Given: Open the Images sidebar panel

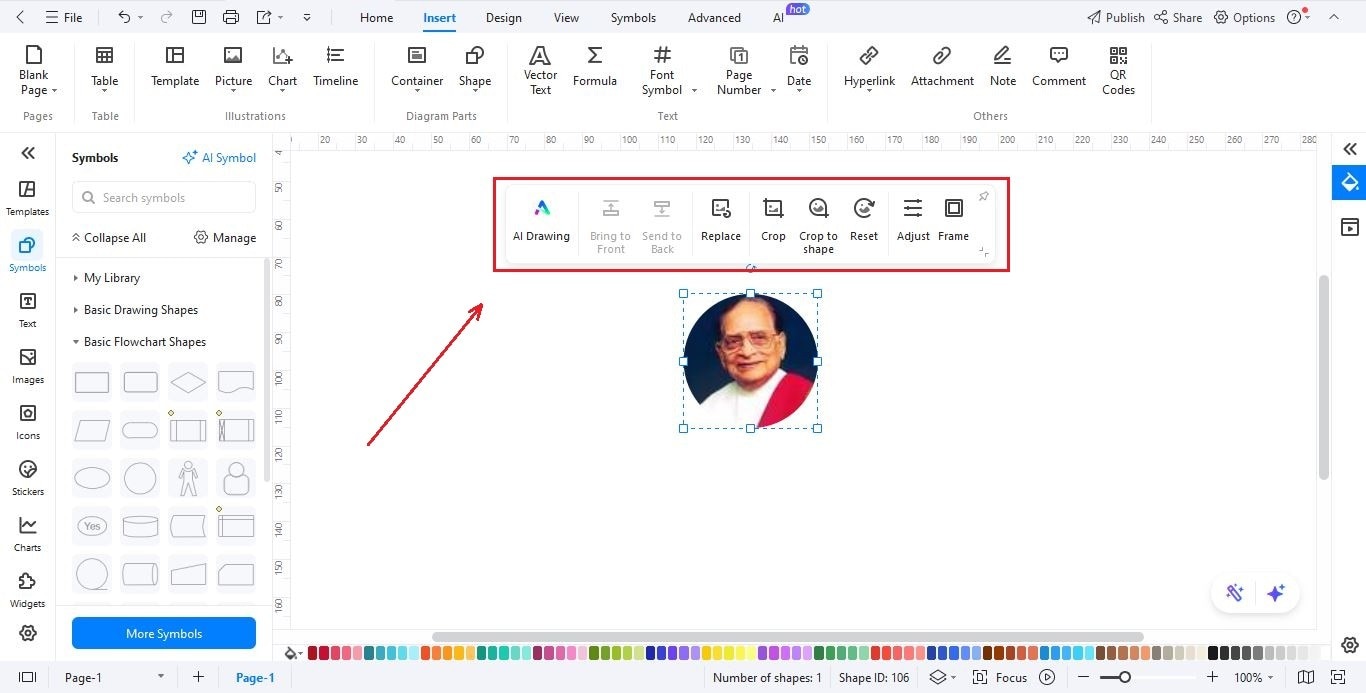Looking at the screenshot, I should 27,364.
